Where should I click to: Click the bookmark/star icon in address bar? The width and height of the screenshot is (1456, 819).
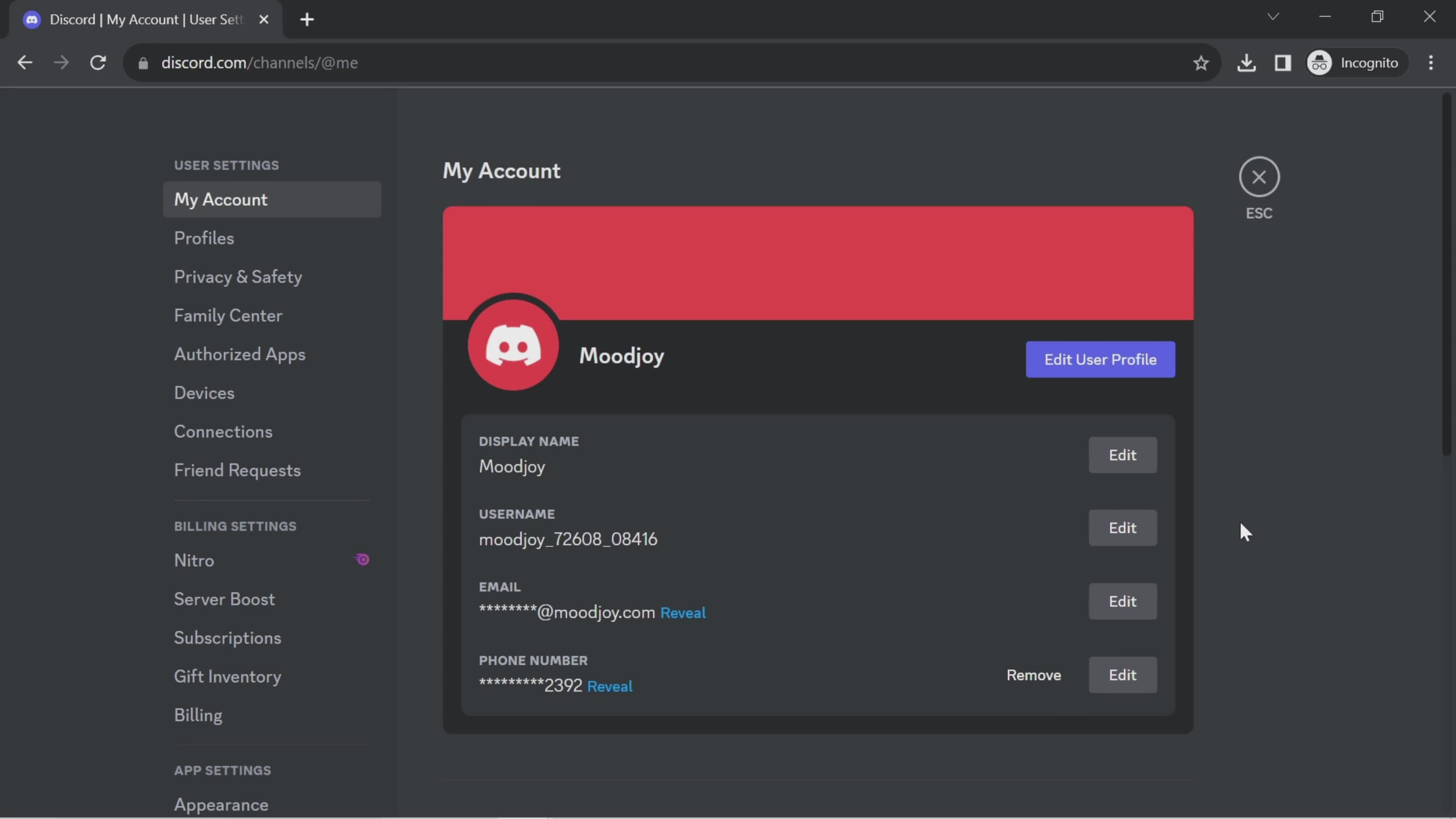[1200, 63]
